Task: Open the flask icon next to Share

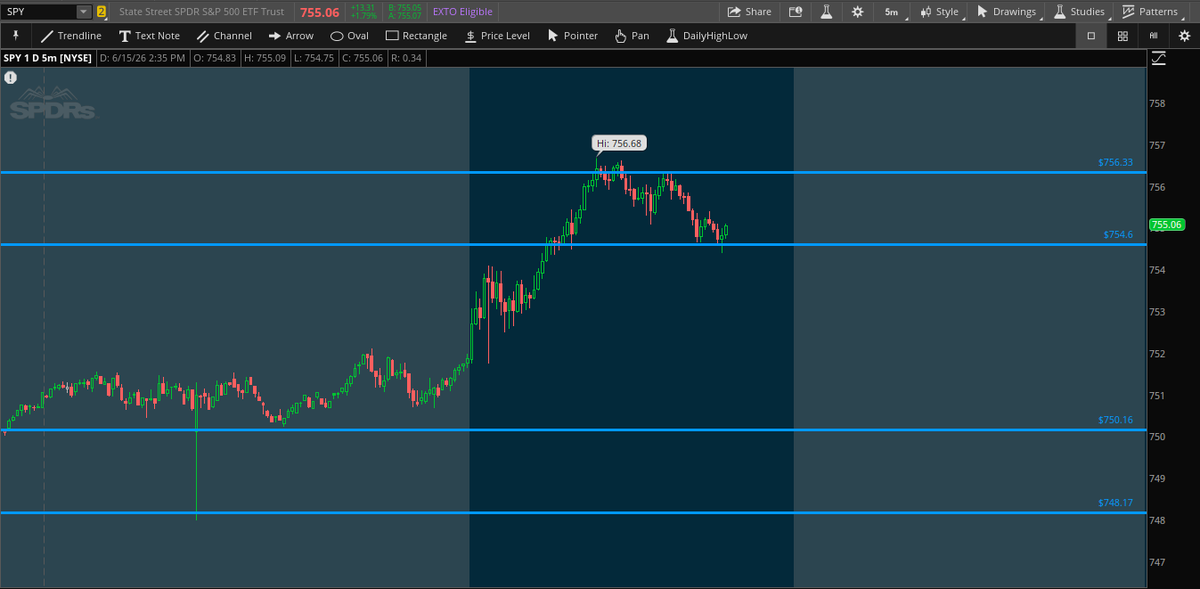Action: point(826,12)
